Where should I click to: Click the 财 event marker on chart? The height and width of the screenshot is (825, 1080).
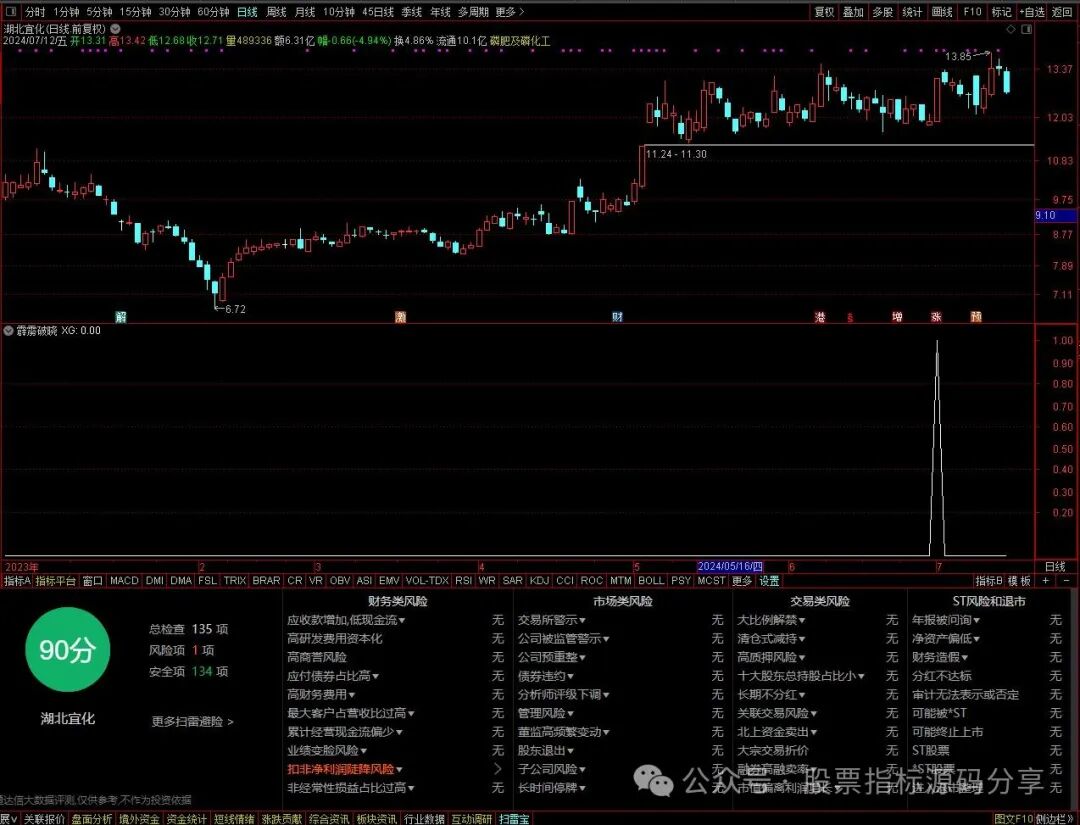click(618, 317)
